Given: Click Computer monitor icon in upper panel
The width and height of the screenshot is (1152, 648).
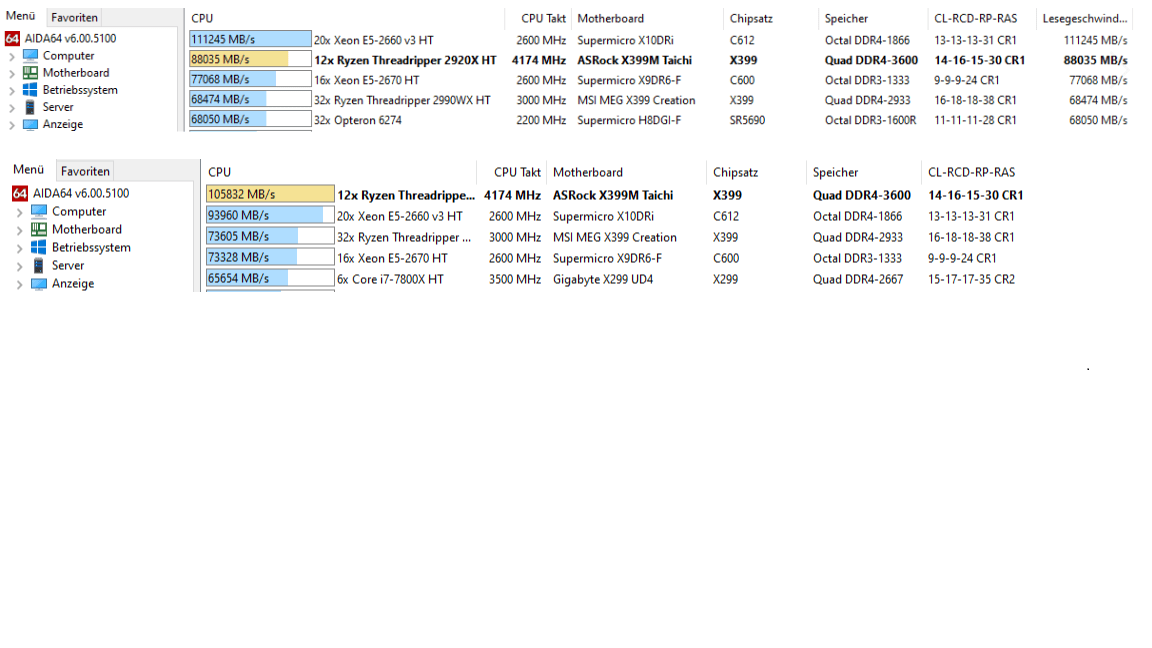Looking at the screenshot, I should [30, 55].
